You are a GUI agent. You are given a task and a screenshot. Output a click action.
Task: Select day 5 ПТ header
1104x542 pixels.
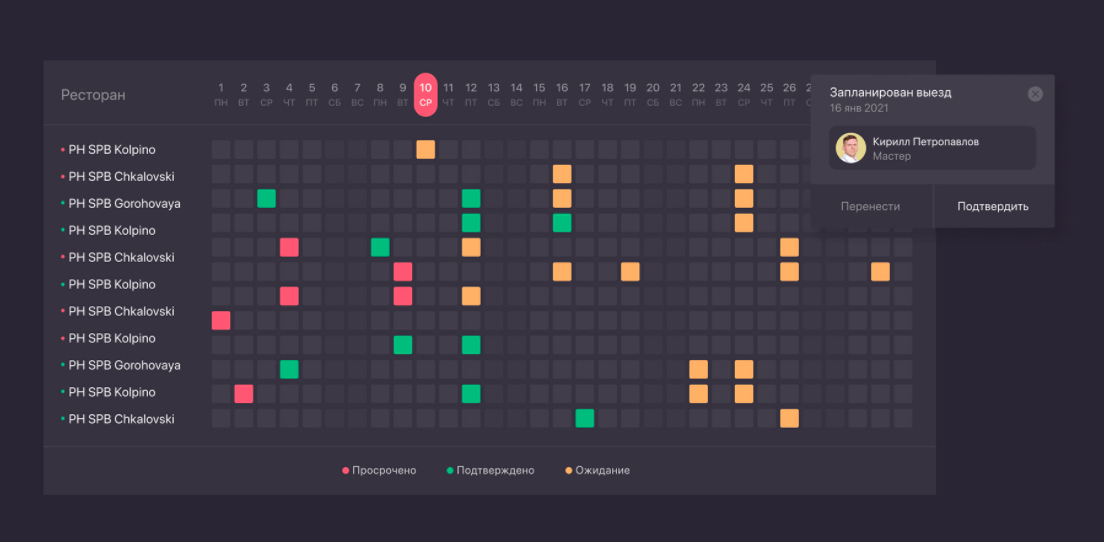[312, 95]
